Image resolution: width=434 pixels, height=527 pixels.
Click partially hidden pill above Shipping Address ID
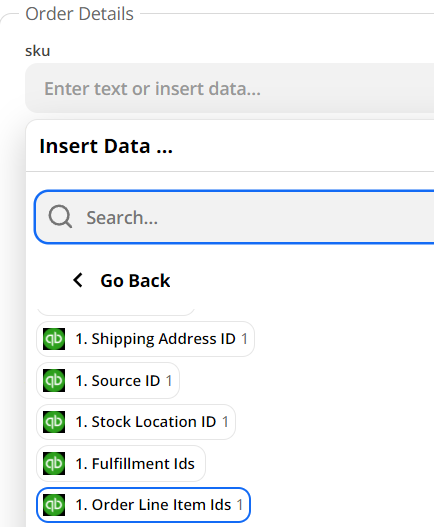[x=116, y=311]
